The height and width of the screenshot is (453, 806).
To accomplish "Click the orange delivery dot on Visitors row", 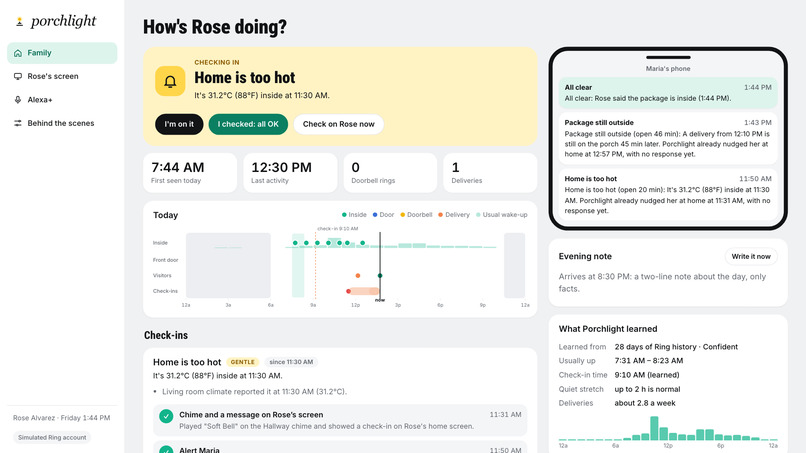I will click(x=358, y=276).
